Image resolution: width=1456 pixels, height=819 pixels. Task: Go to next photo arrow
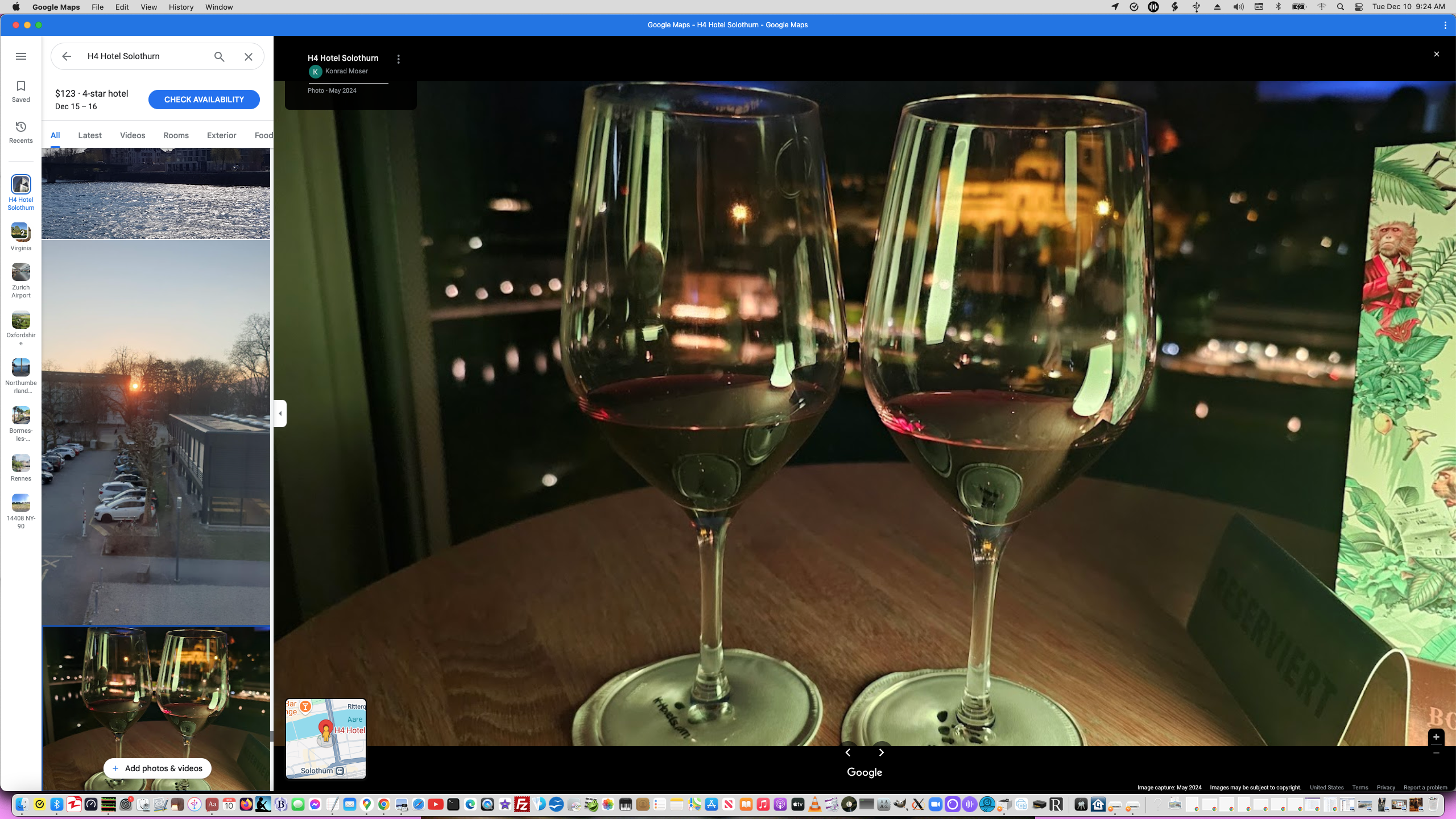[x=882, y=752]
